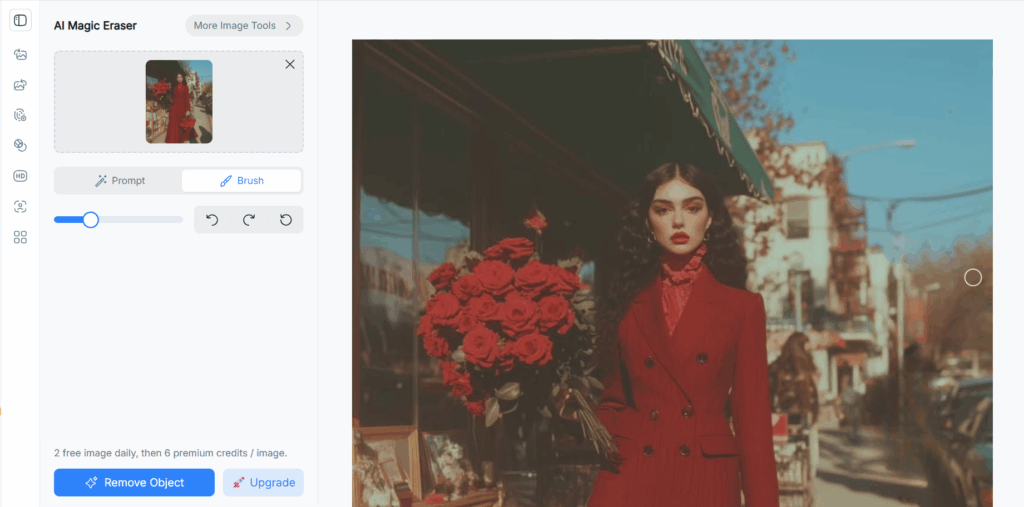This screenshot has height=507, width=1024.
Task: Click the Upgrade button
Action: [x=263, y=482]
